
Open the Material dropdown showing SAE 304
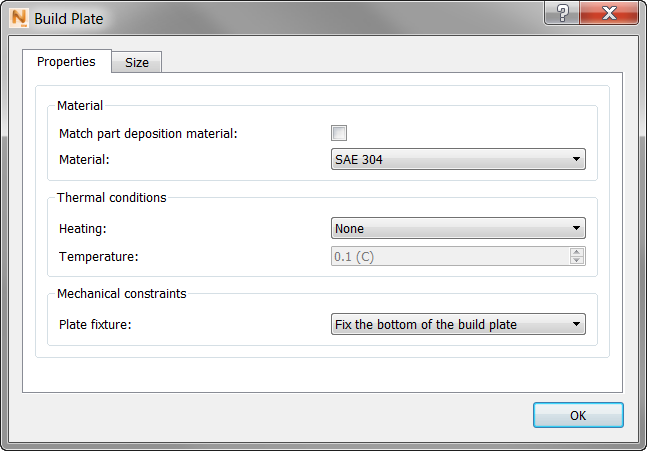tap(458, 159)
